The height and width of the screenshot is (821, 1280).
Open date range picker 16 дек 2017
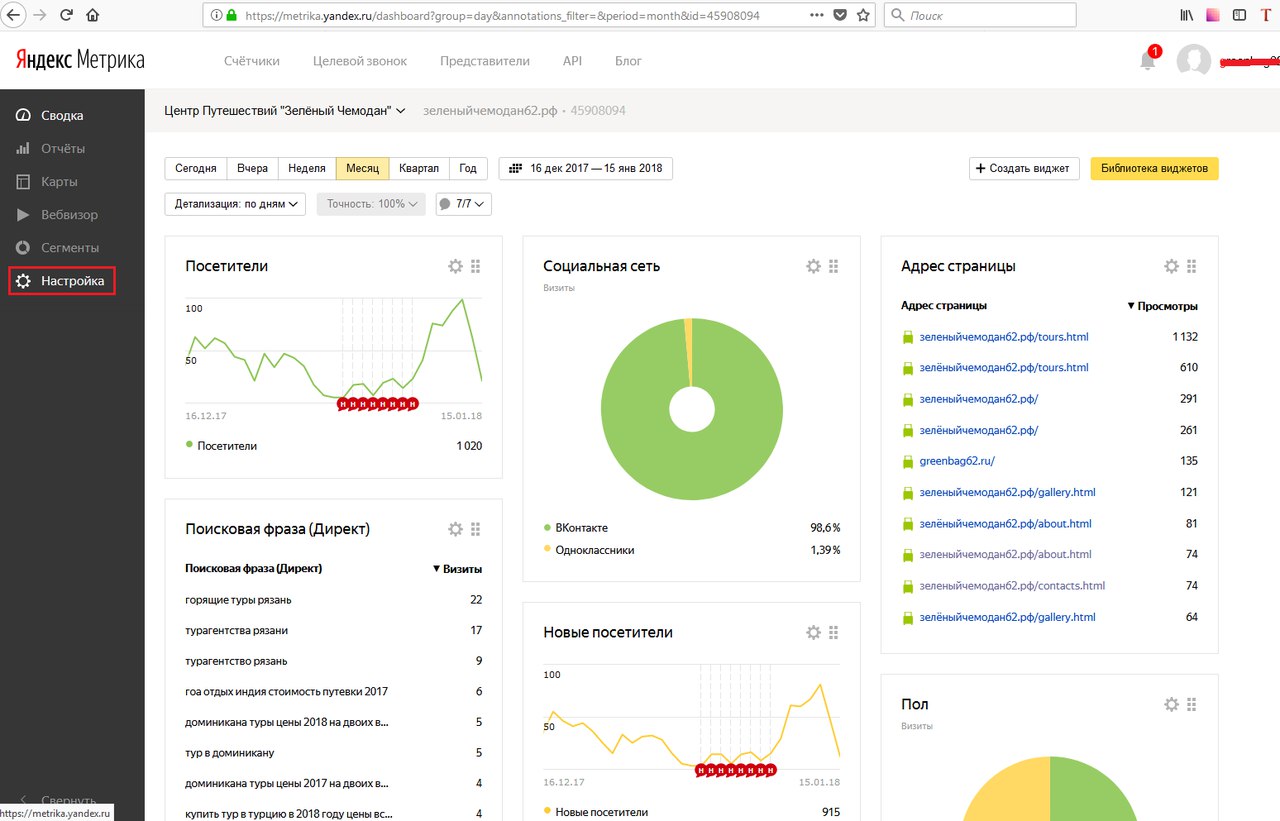(586, 168)
